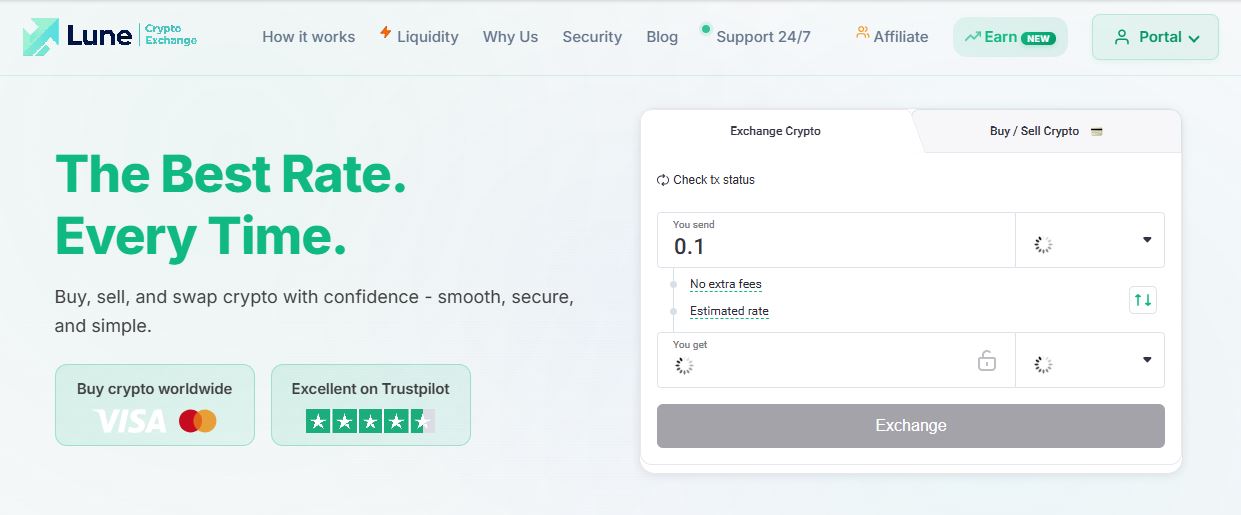Click the Every Time. heading text
Image resolution: width=1241 pixels, height=515 pixels.
(201, 236)
